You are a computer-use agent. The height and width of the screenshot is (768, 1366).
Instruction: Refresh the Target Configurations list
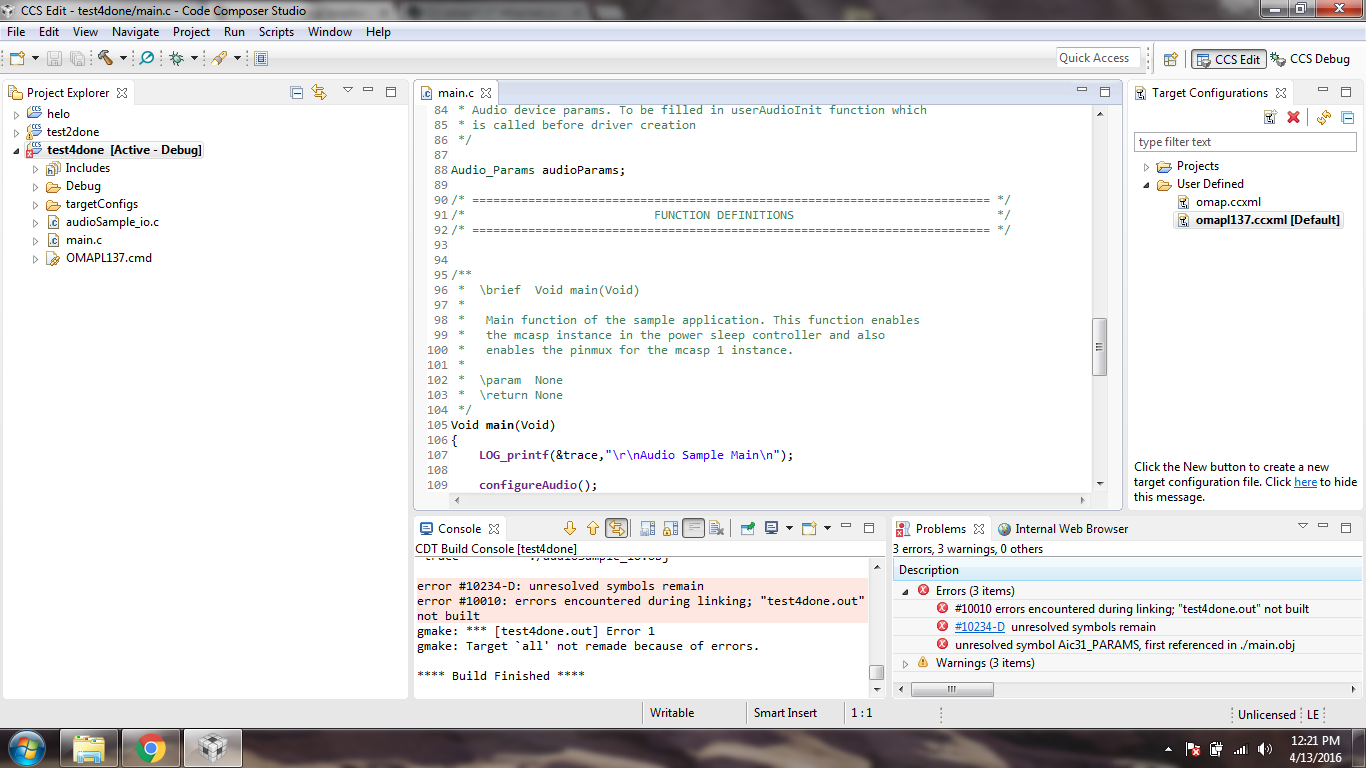pos(1324,117)
